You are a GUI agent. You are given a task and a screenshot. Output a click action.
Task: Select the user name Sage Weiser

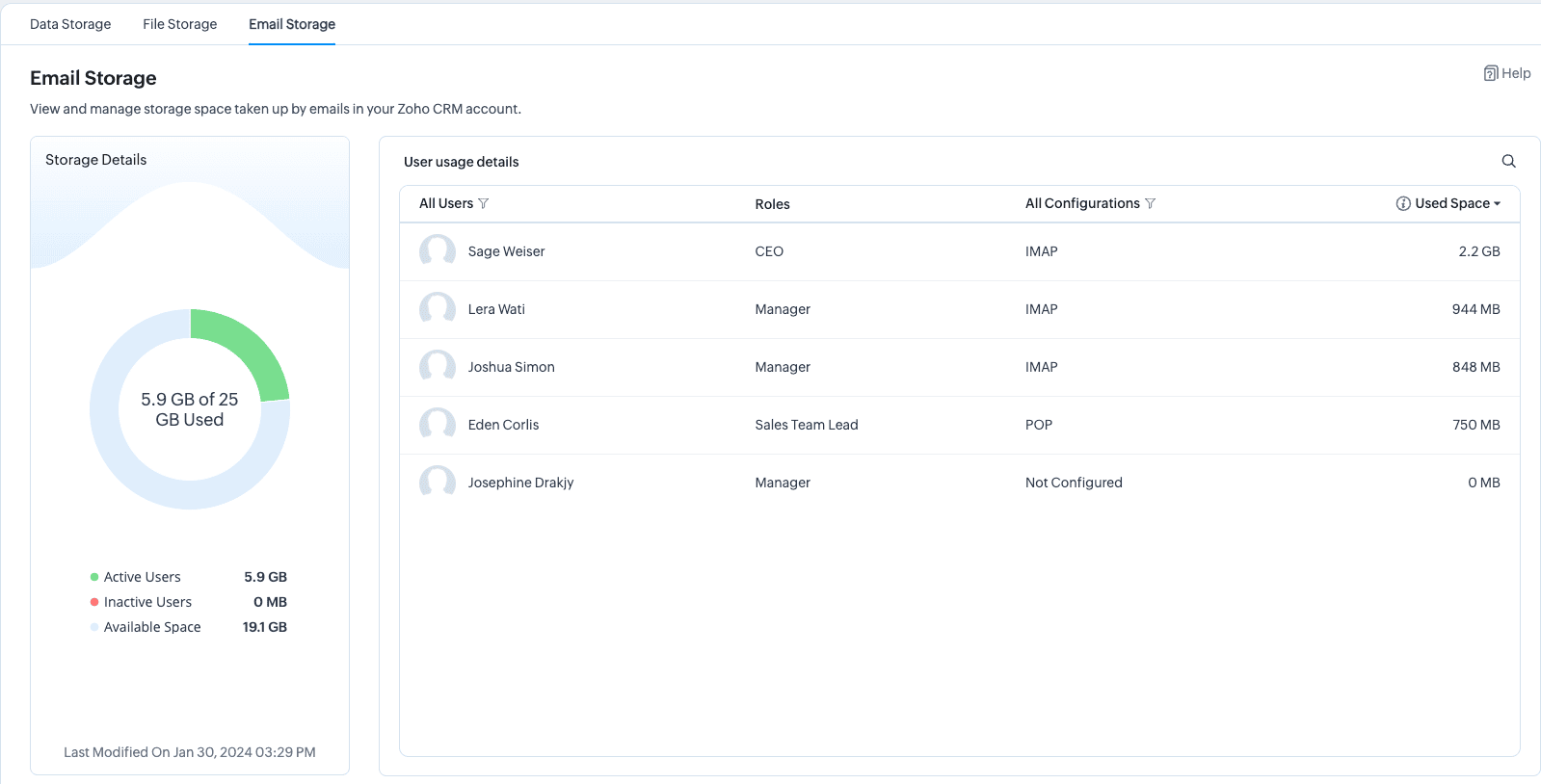tap(506, 251)
